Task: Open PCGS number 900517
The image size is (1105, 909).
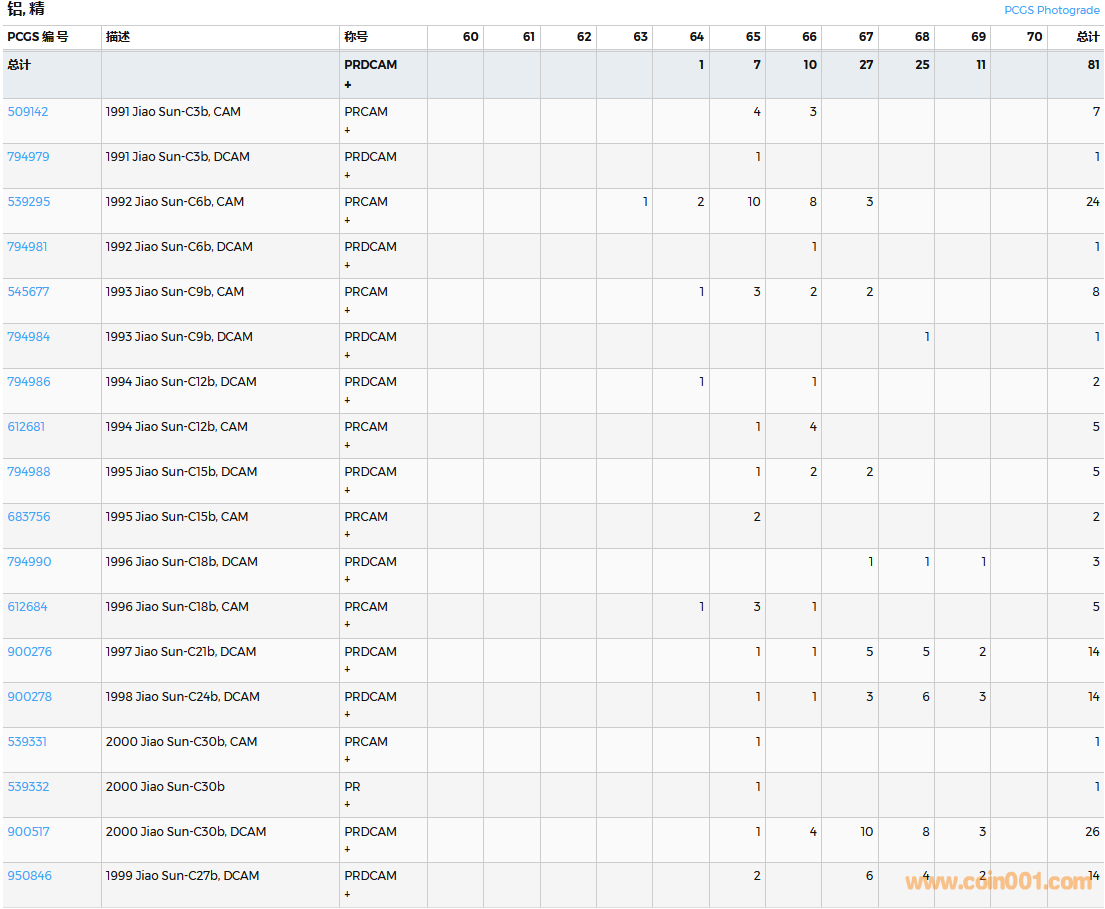Action: [x=28, y=832]
